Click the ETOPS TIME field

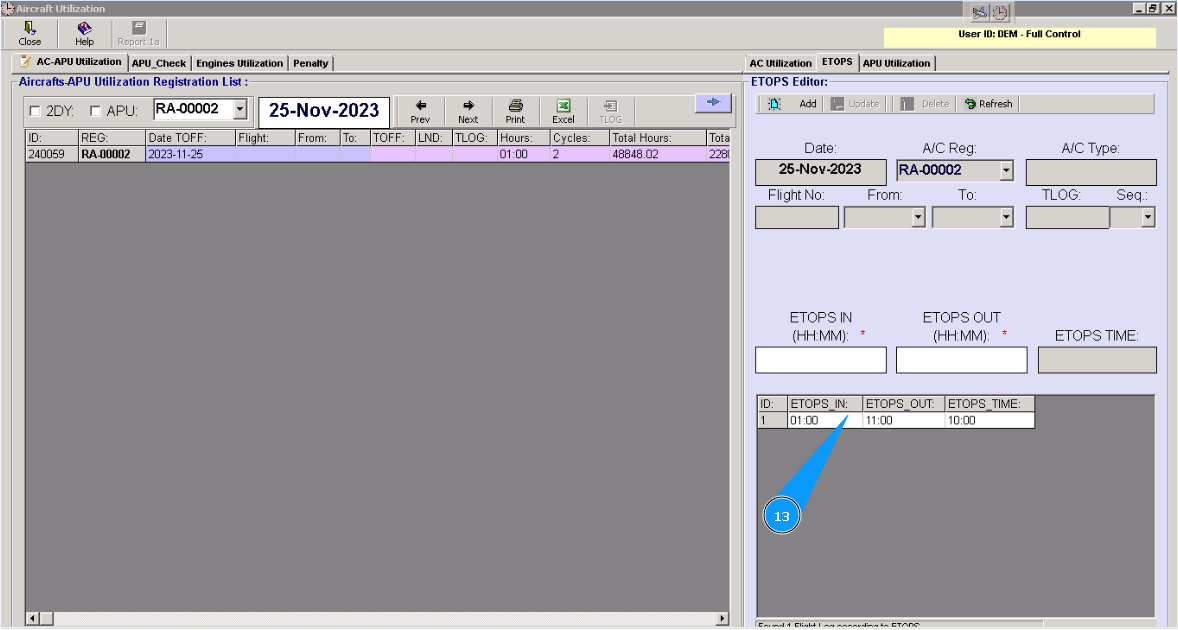click(x=1097, y=360)
